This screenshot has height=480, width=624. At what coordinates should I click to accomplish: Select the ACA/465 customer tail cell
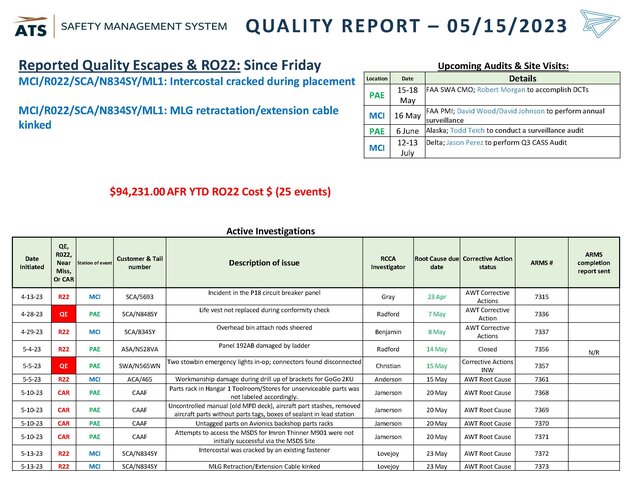point(140,379)
